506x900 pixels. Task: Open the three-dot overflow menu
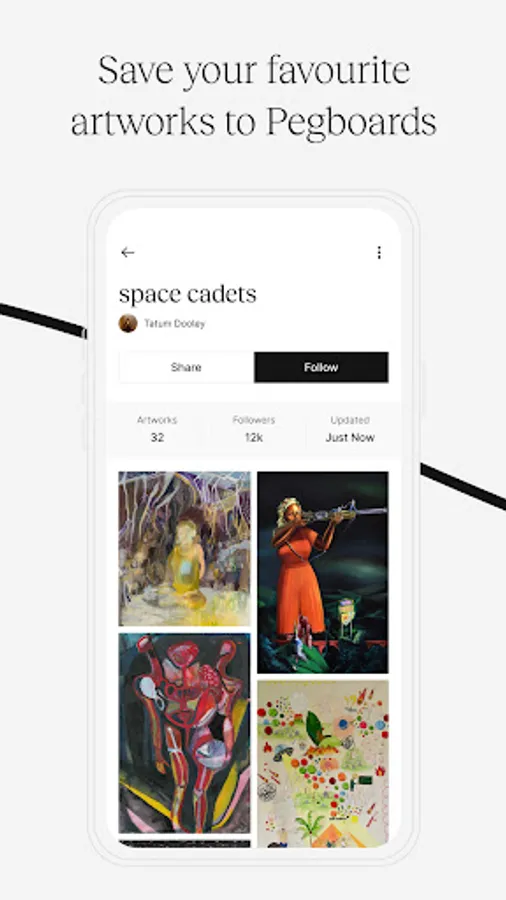[x=379, y=253]
